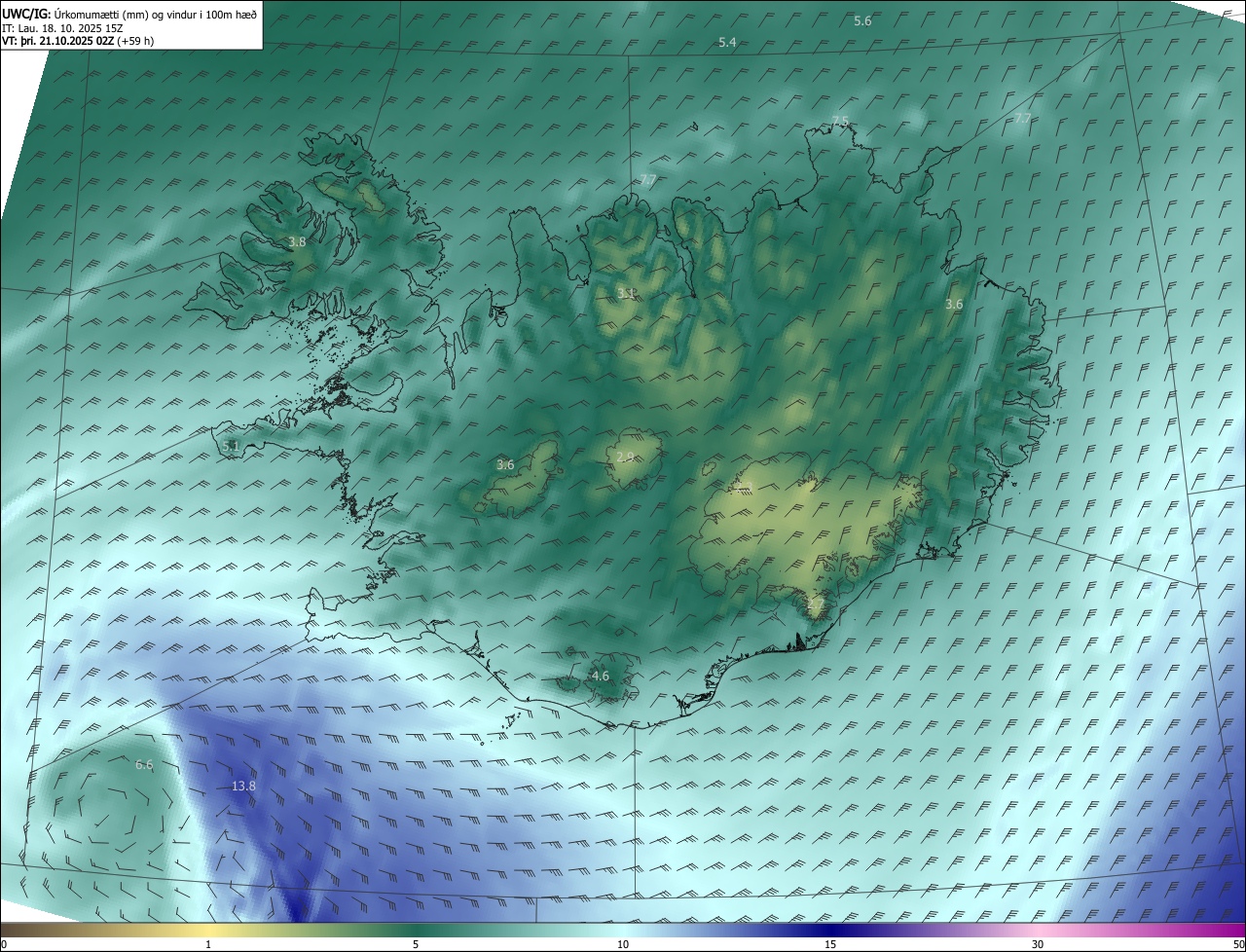Viewport: 1246px width, 952px height.
Task: Click the dark blue segment of the color bar
Action: (830, 930)
